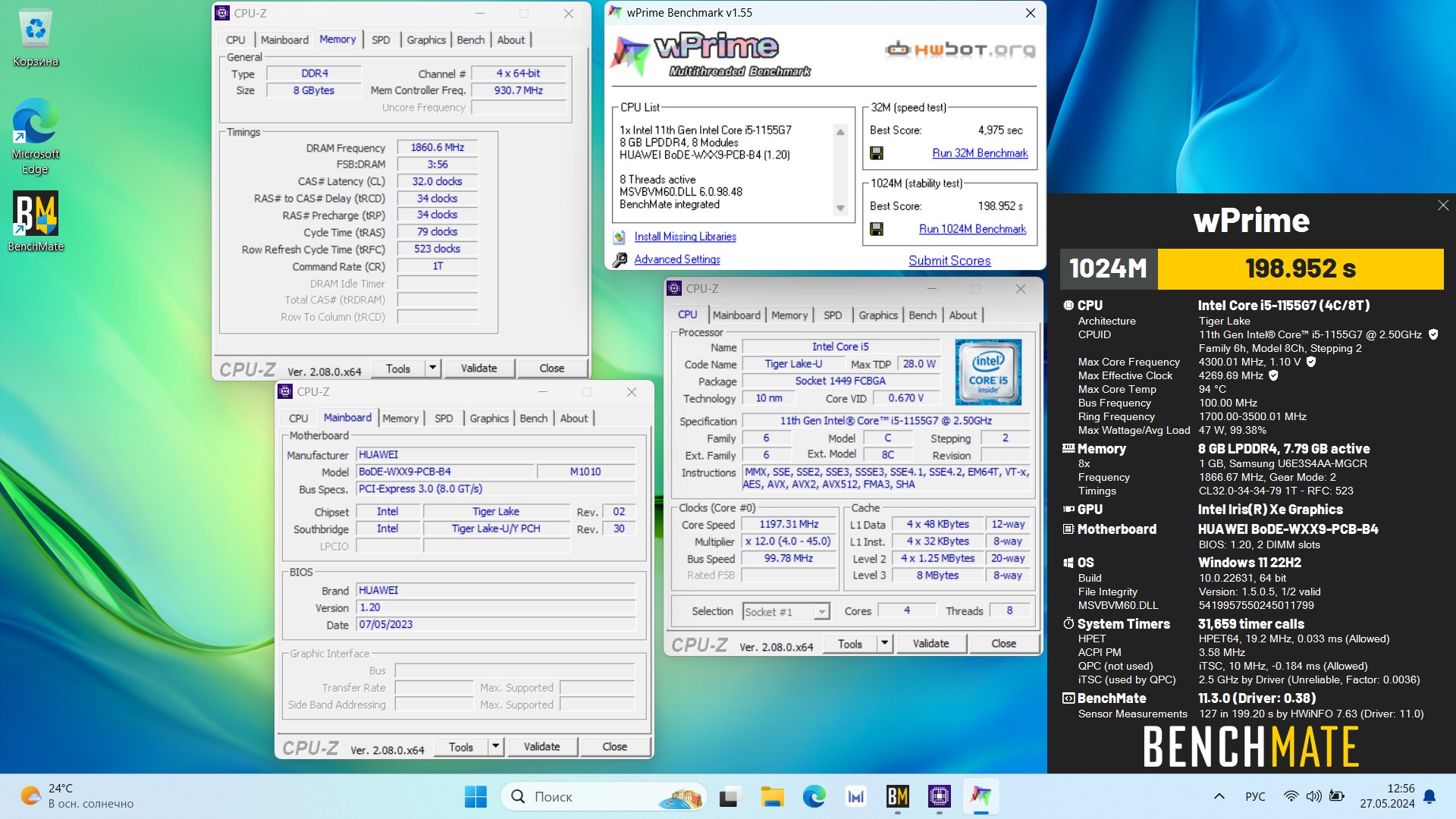Open BenchMate desktop shortcut
Screen dimensions: 1456x819
click(35, 221)
